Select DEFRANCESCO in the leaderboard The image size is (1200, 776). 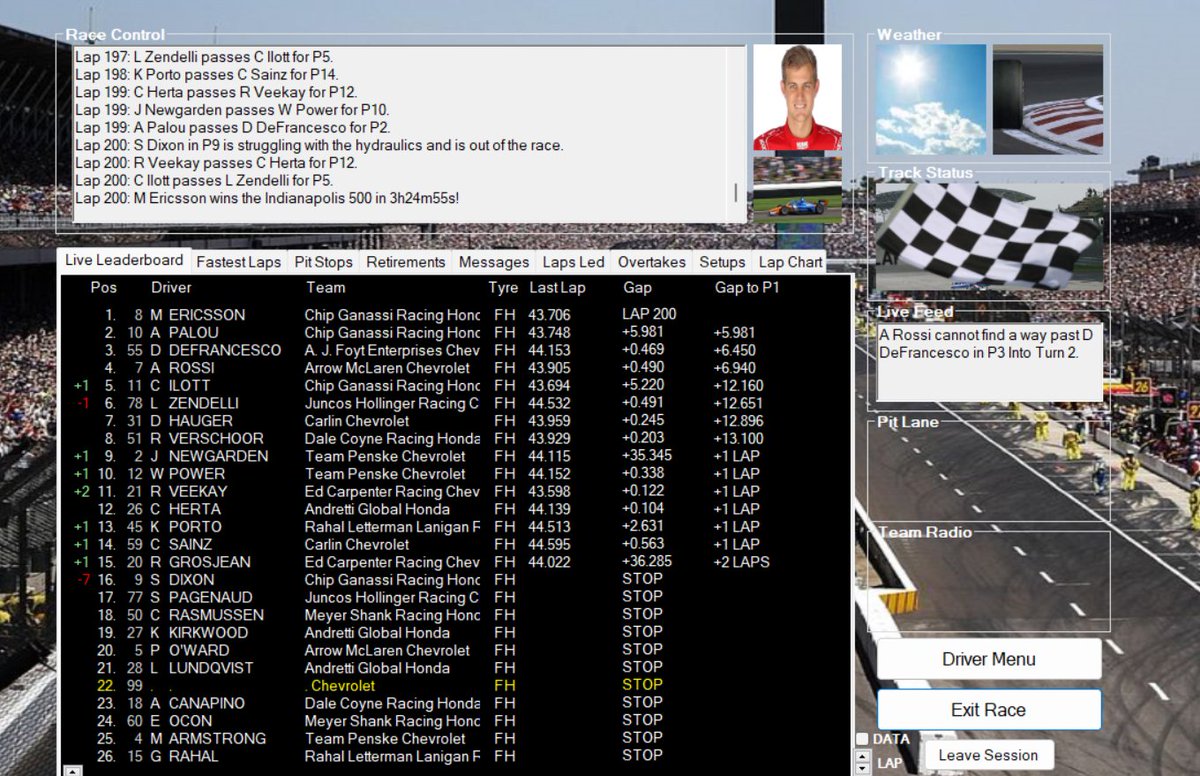coord(455,351)
